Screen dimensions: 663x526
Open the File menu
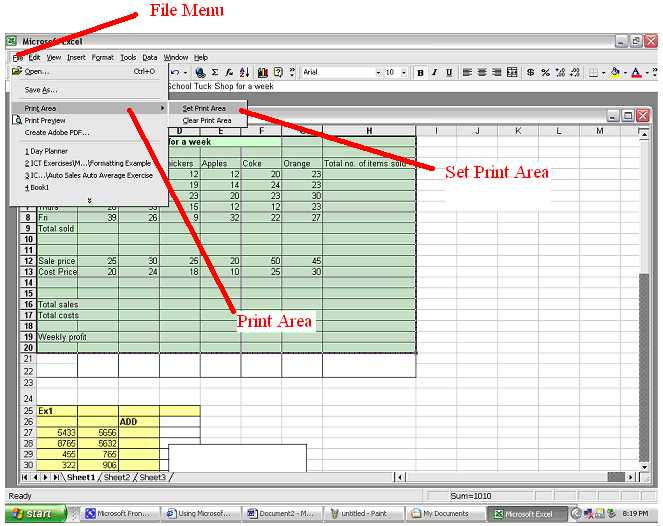18,58
